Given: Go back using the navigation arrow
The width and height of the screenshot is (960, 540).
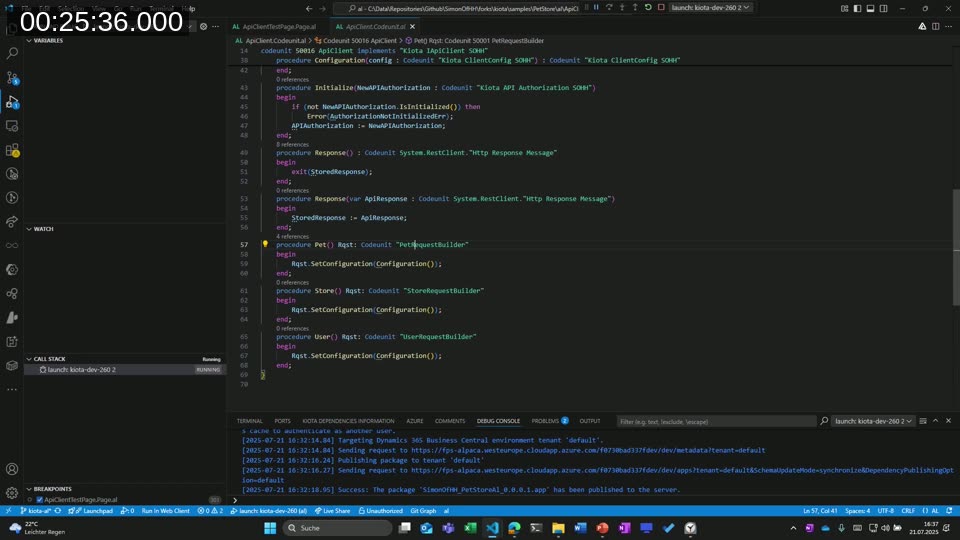Looking at the screenshot, I should click(309, 9).
